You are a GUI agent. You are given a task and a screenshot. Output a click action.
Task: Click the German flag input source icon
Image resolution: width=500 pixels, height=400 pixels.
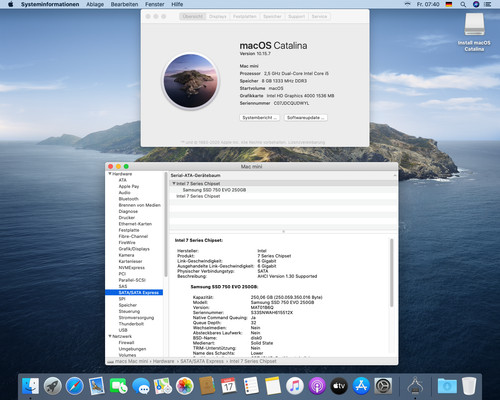point(449,4)
